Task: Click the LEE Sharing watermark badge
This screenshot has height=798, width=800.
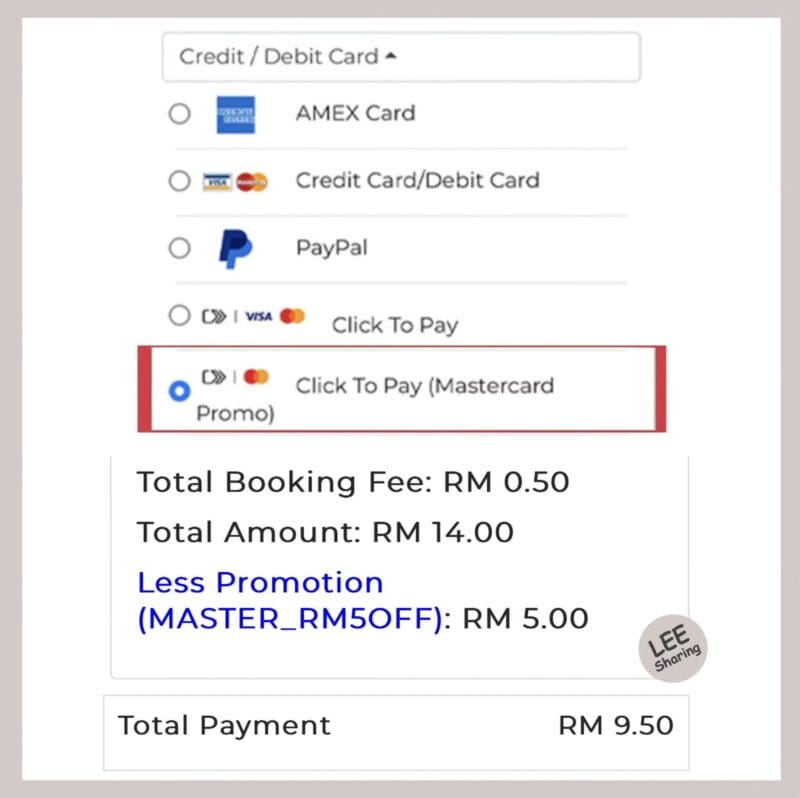Action: (x=673, y=648)
